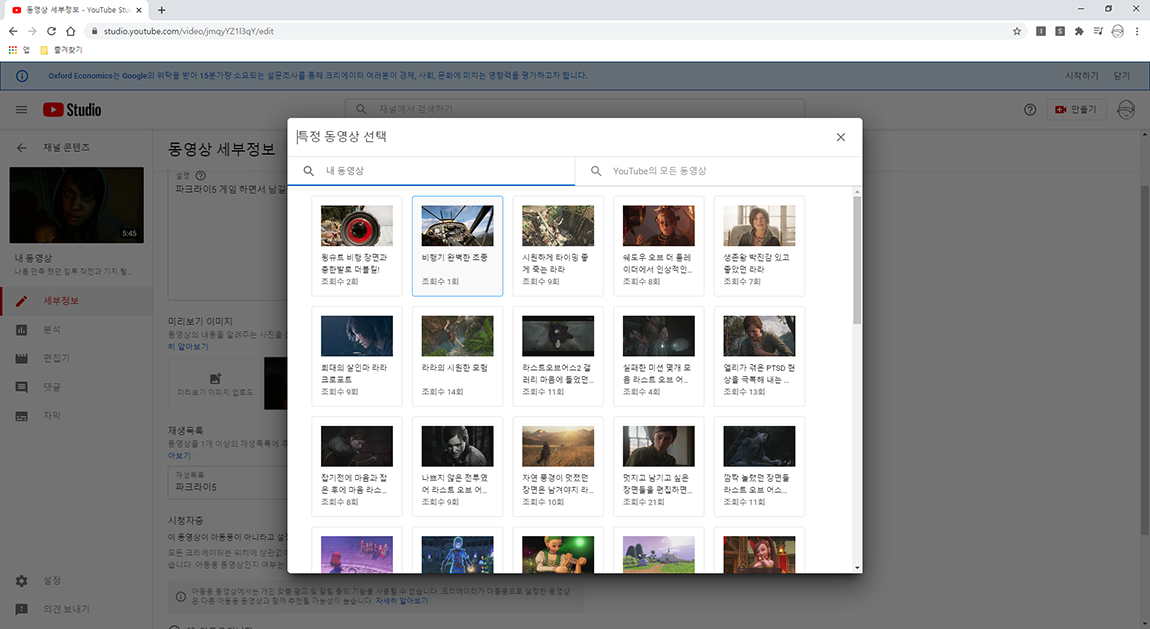Screen dimensions: 1150x629
Task: Pick video 최대의 살인마 라라 크로포트
Action: coord(356,356)
